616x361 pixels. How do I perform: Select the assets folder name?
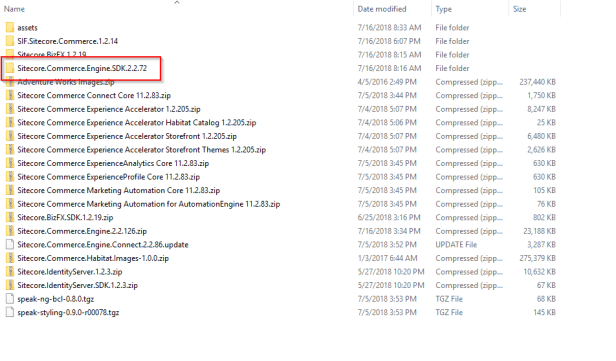tap(28, 27)
